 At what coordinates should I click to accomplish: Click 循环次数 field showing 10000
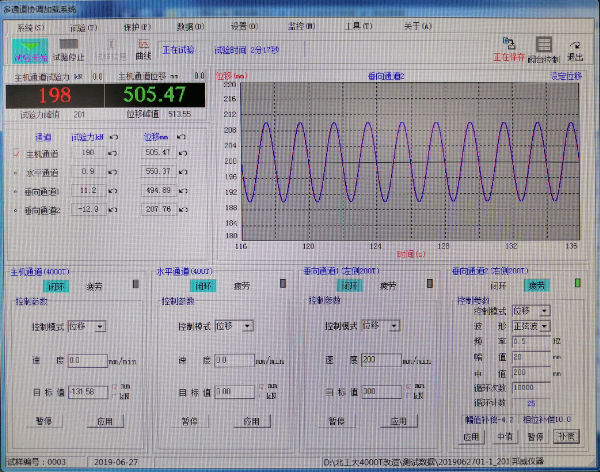coord(531,387)
